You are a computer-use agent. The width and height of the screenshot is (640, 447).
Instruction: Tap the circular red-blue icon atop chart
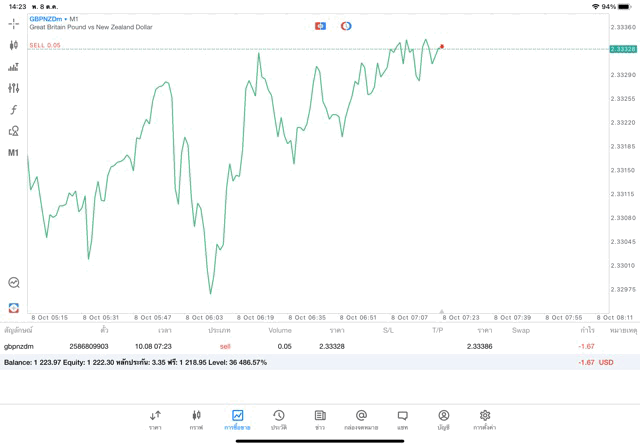coord(346,25)
